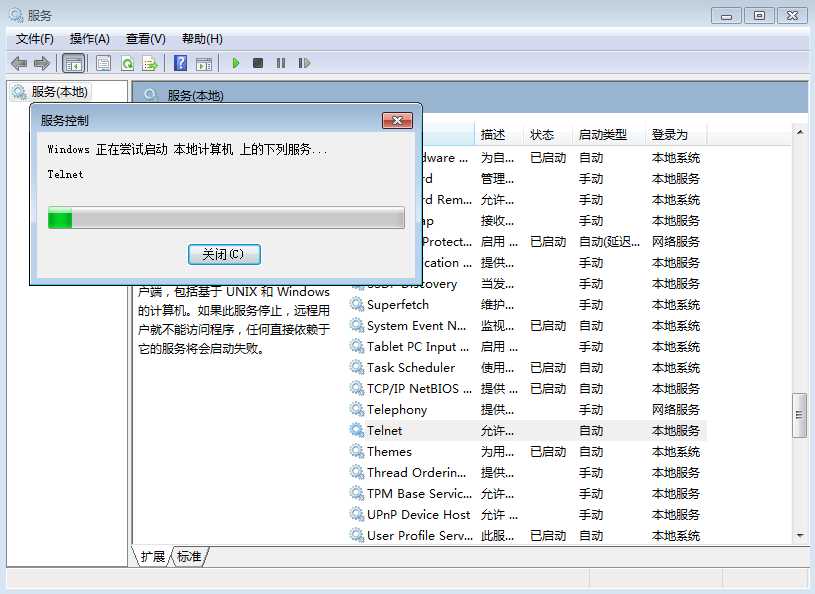This screenshot has width=815, height=594.
Task: Click the 服务(本地) header in right pane
Action: tap(195, 96)
